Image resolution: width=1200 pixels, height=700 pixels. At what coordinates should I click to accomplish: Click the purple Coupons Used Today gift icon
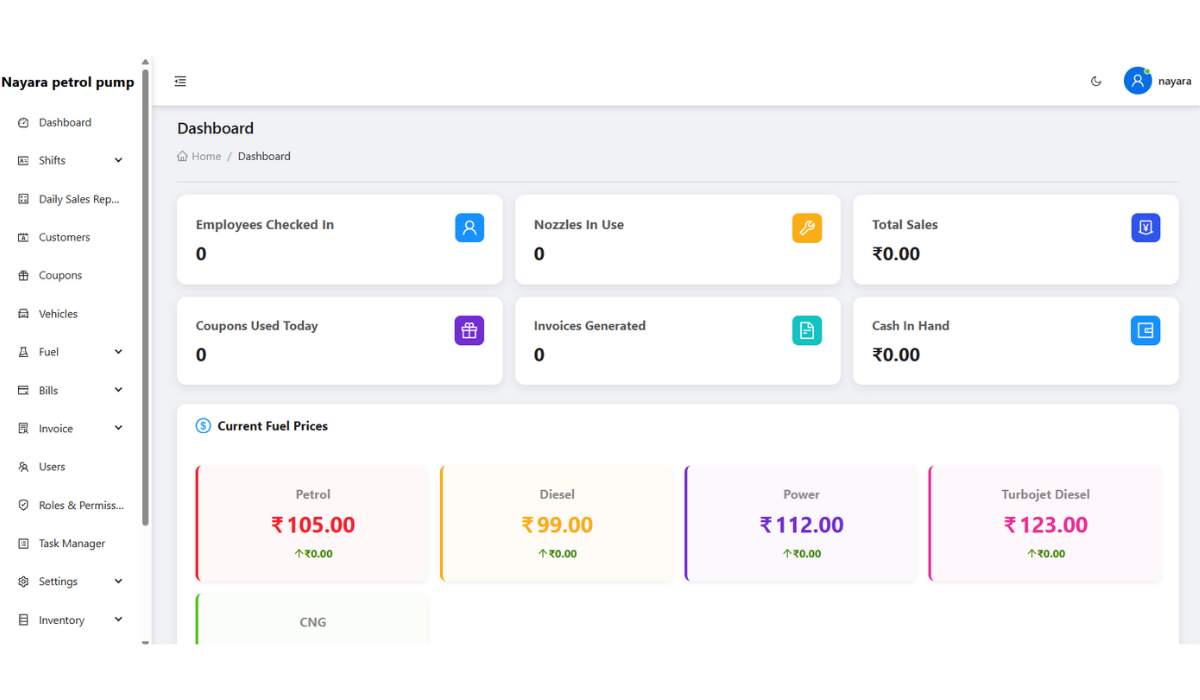click(x=470, y=330)
